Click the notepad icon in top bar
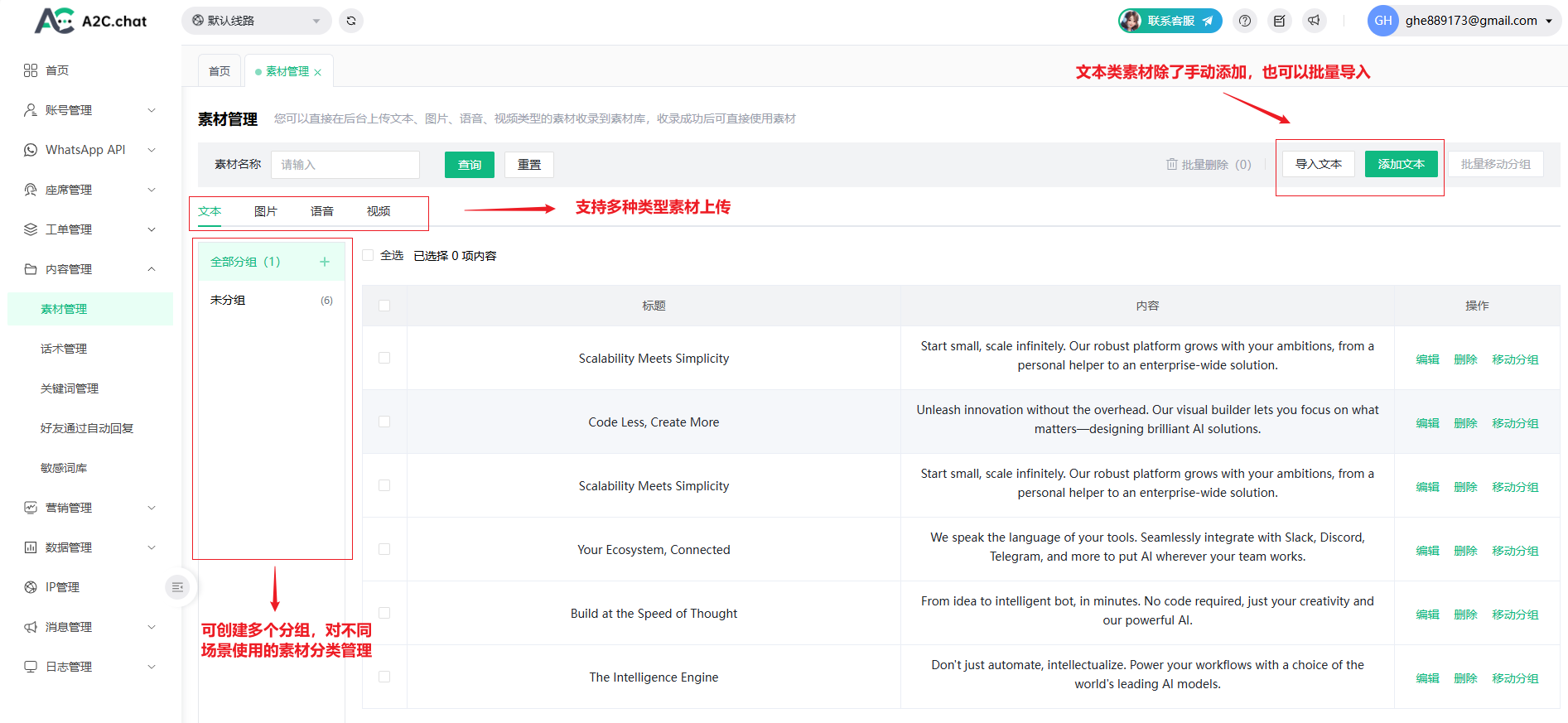The width and height of the screenshot is (1568, 723). click(x=1280, y=21)
